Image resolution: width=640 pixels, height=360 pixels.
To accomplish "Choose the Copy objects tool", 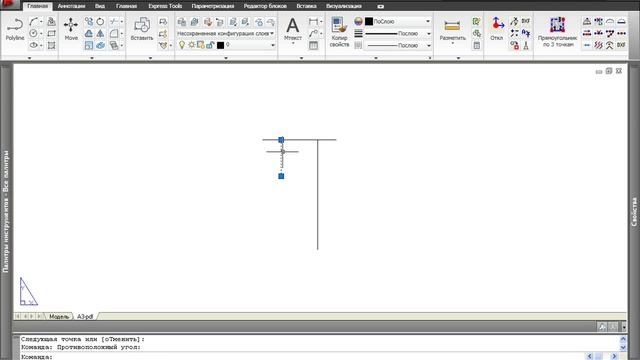I will click(89, 22).
